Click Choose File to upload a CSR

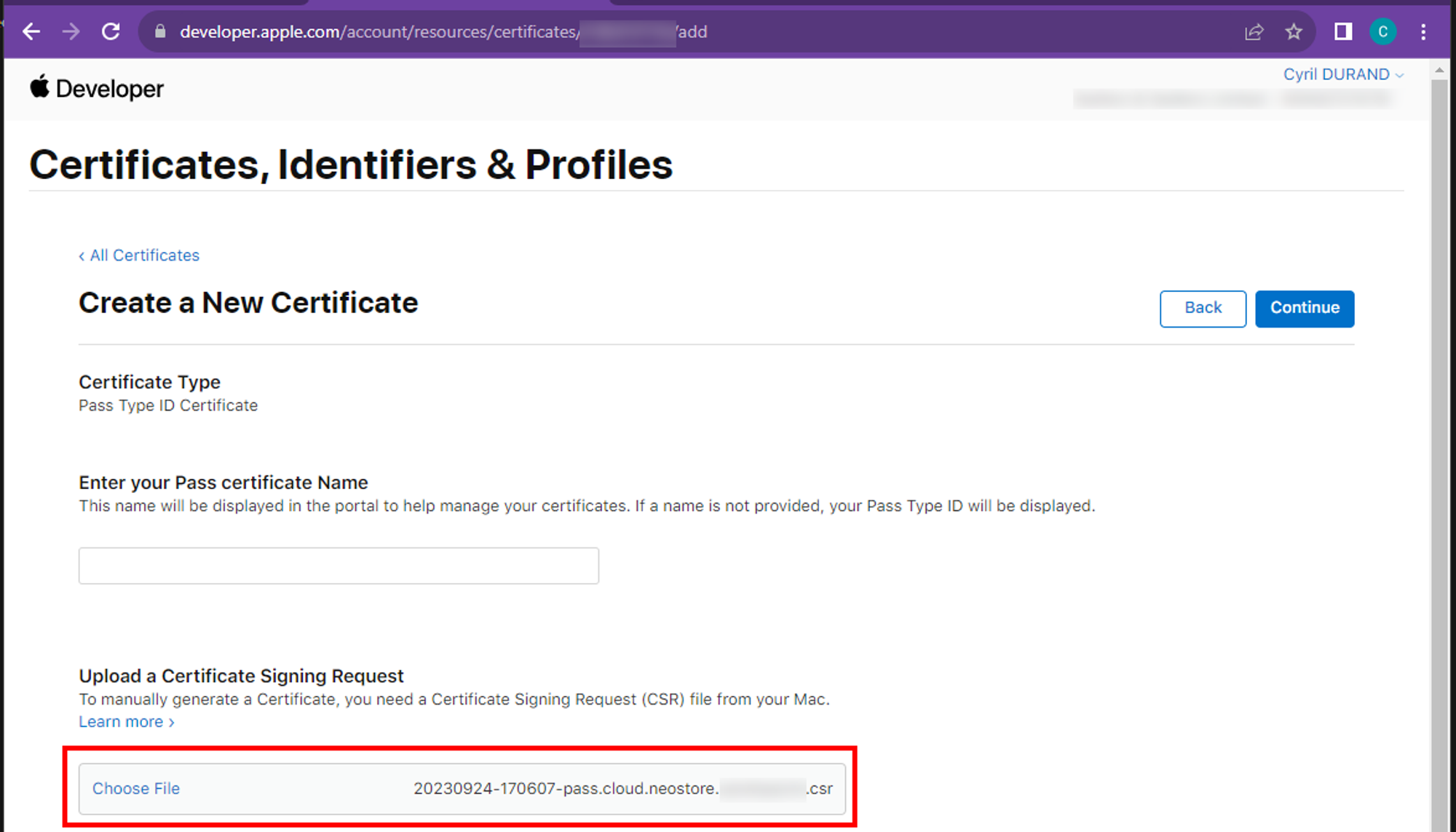[135, 788]
